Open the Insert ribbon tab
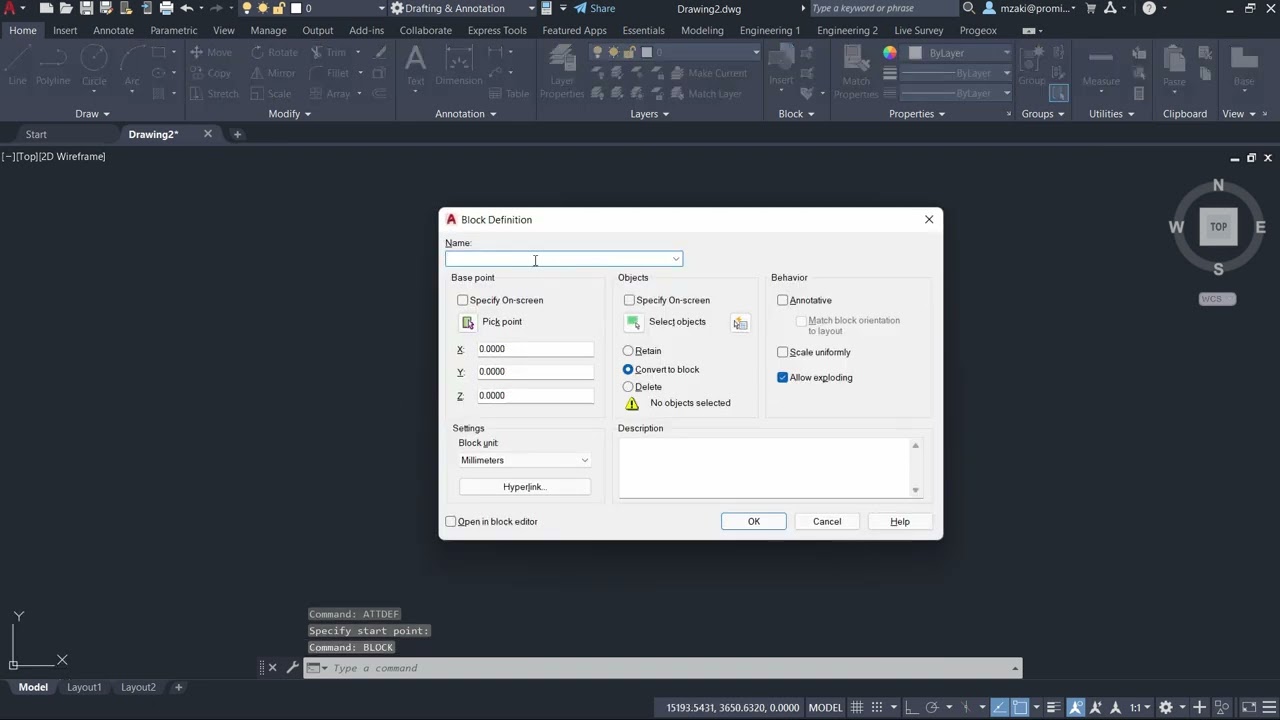Viewport: 1280px width, 720px height. coord(65,30)
